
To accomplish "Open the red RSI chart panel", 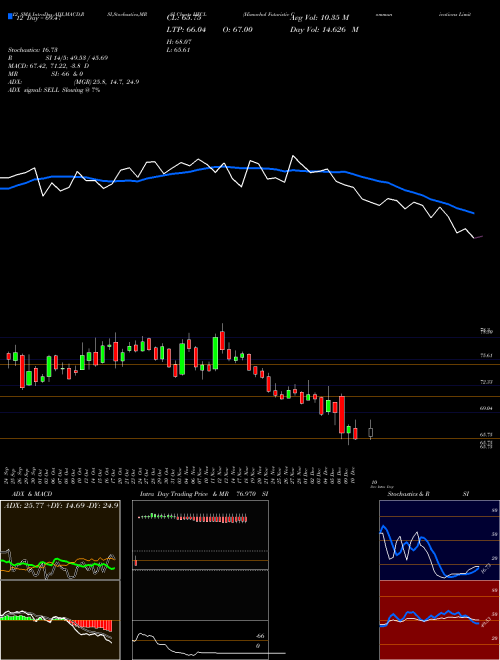I will tap(439, 620).
